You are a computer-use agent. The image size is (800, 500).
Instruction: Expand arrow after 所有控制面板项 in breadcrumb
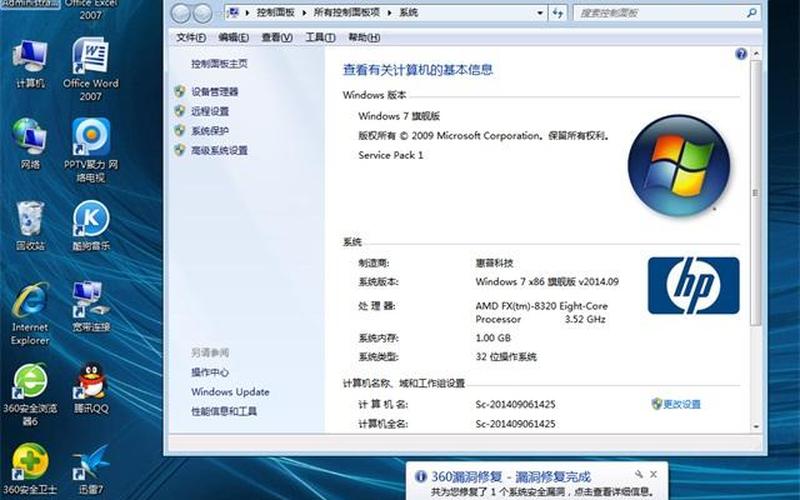[x=390, y=13]
